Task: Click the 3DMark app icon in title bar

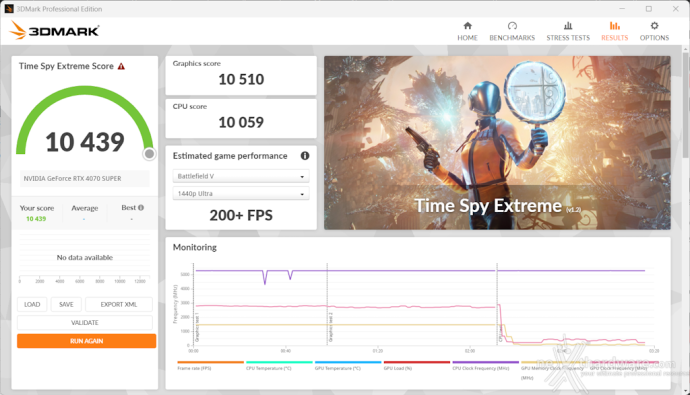Action: (x=9, y=9)
